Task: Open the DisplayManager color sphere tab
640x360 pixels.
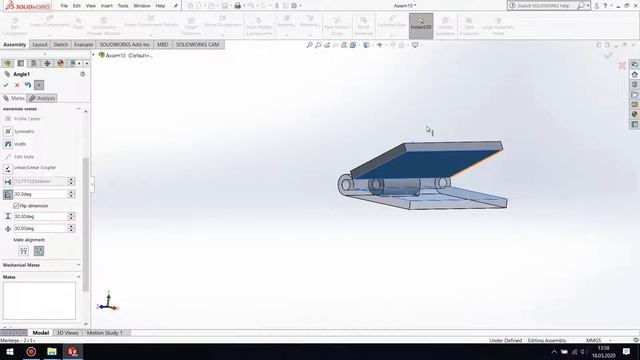Action: (60, 63)
